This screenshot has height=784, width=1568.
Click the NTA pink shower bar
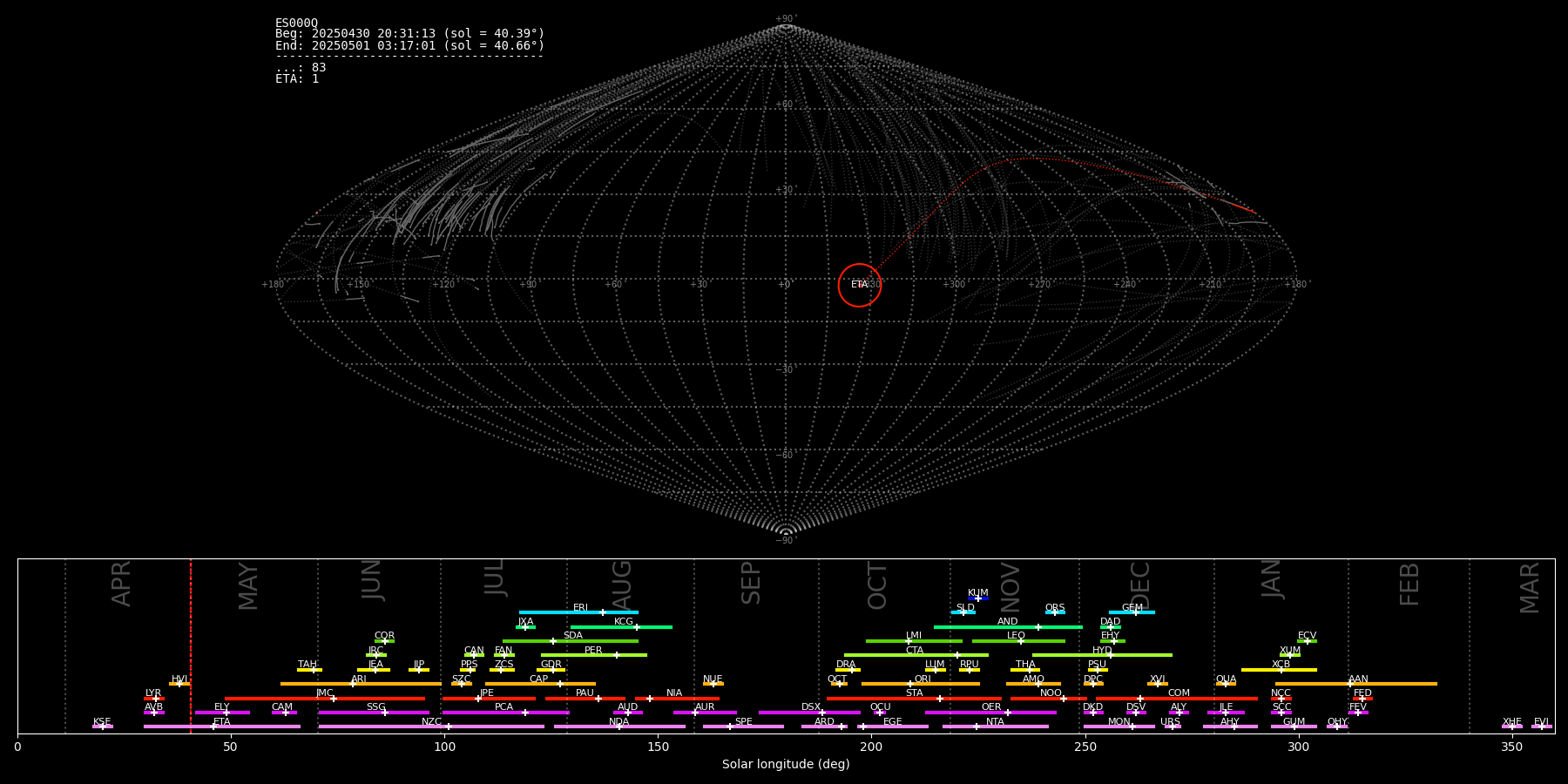pyautogui.click(x=995, y=727)
